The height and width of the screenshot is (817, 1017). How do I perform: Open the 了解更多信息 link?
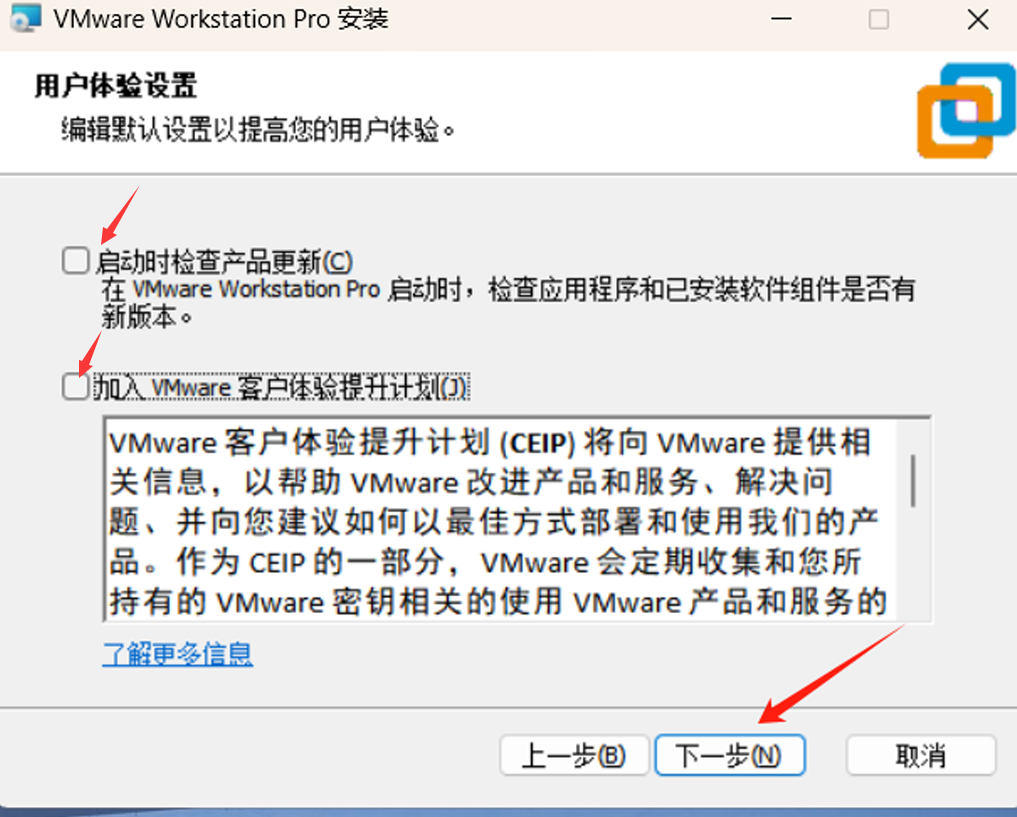[178, 654]
